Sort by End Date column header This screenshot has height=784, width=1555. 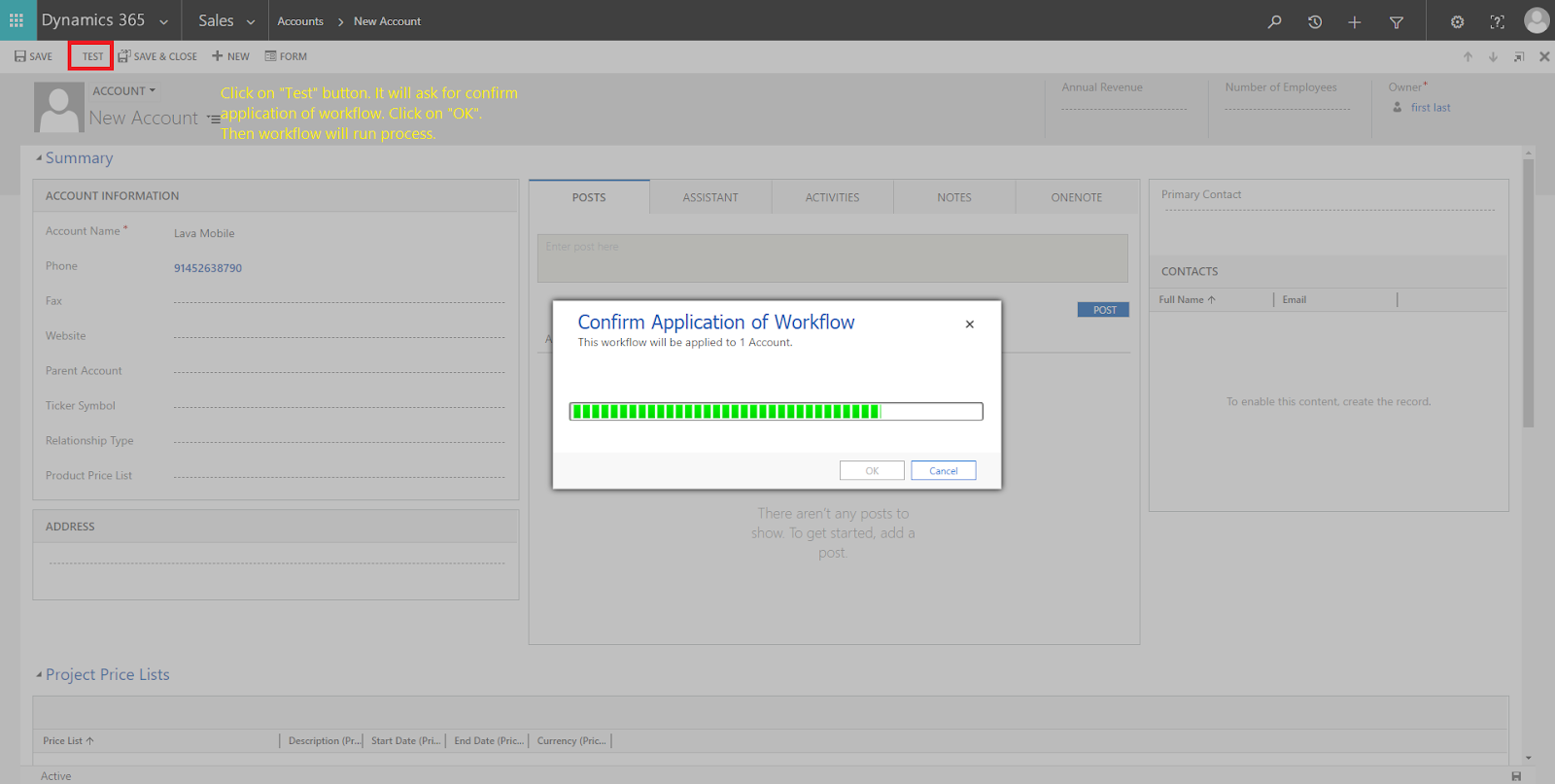488,740
